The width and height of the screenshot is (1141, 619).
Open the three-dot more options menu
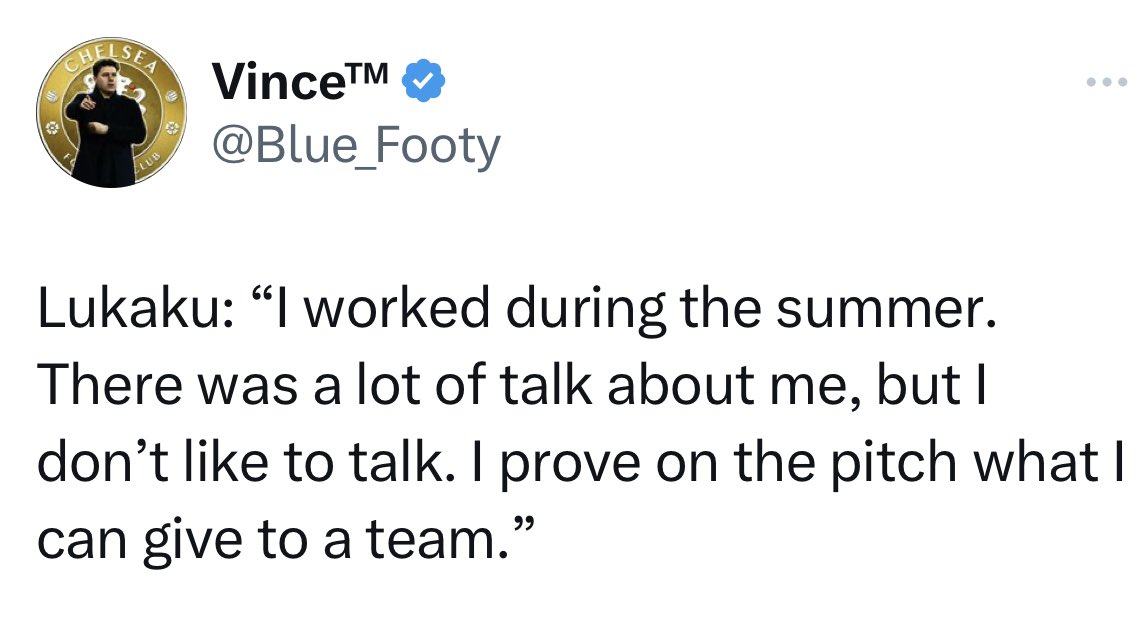pos(1106,82)
